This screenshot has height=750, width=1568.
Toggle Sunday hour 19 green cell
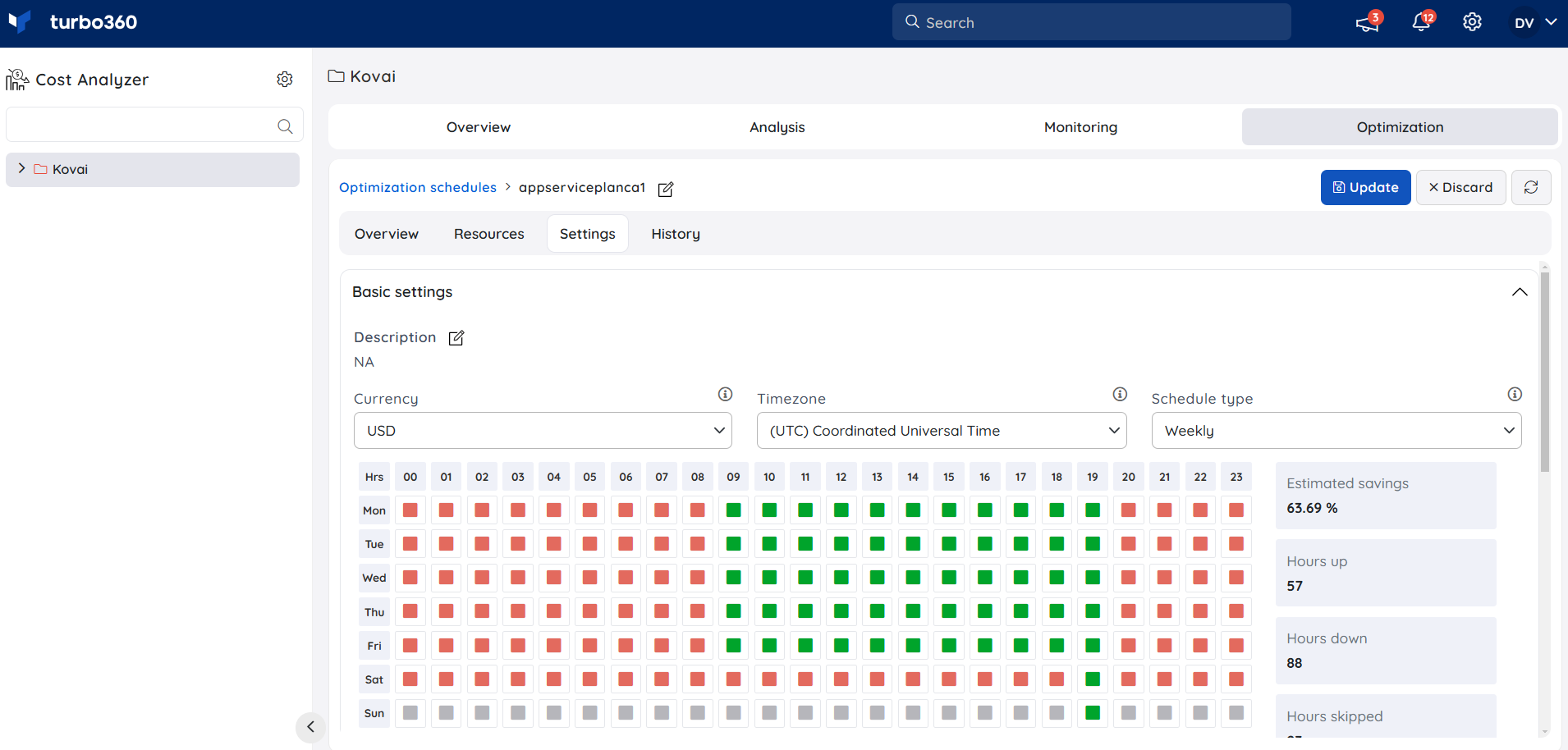point(1093,713)
